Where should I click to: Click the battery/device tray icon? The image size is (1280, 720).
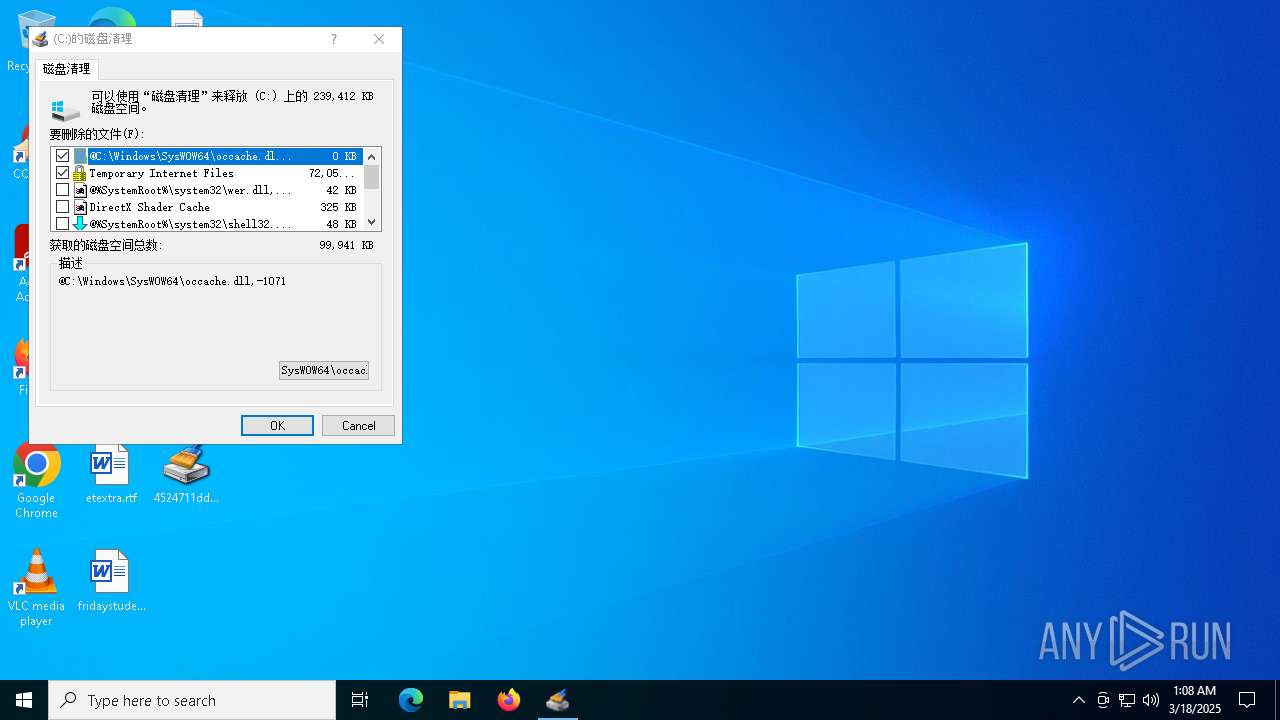1103,700
